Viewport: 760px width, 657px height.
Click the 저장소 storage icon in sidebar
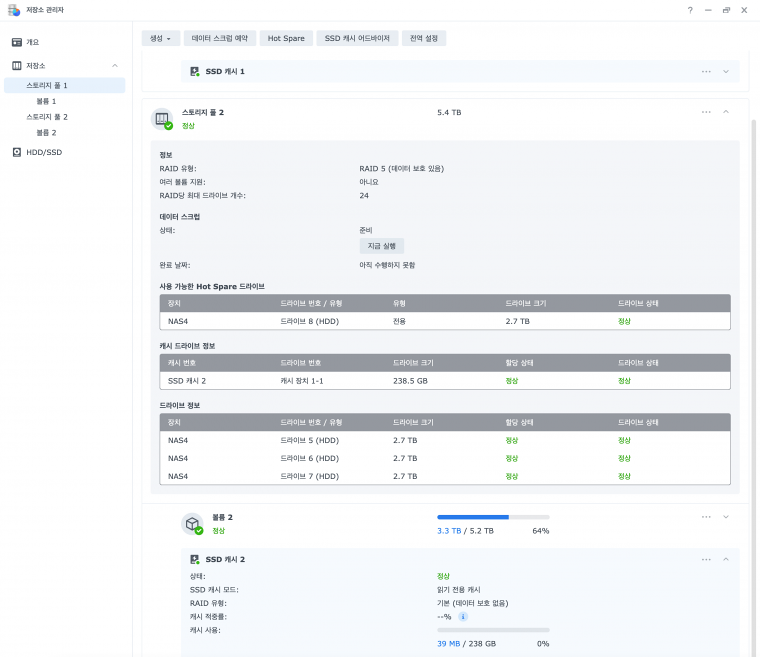(x=17, y=65)
